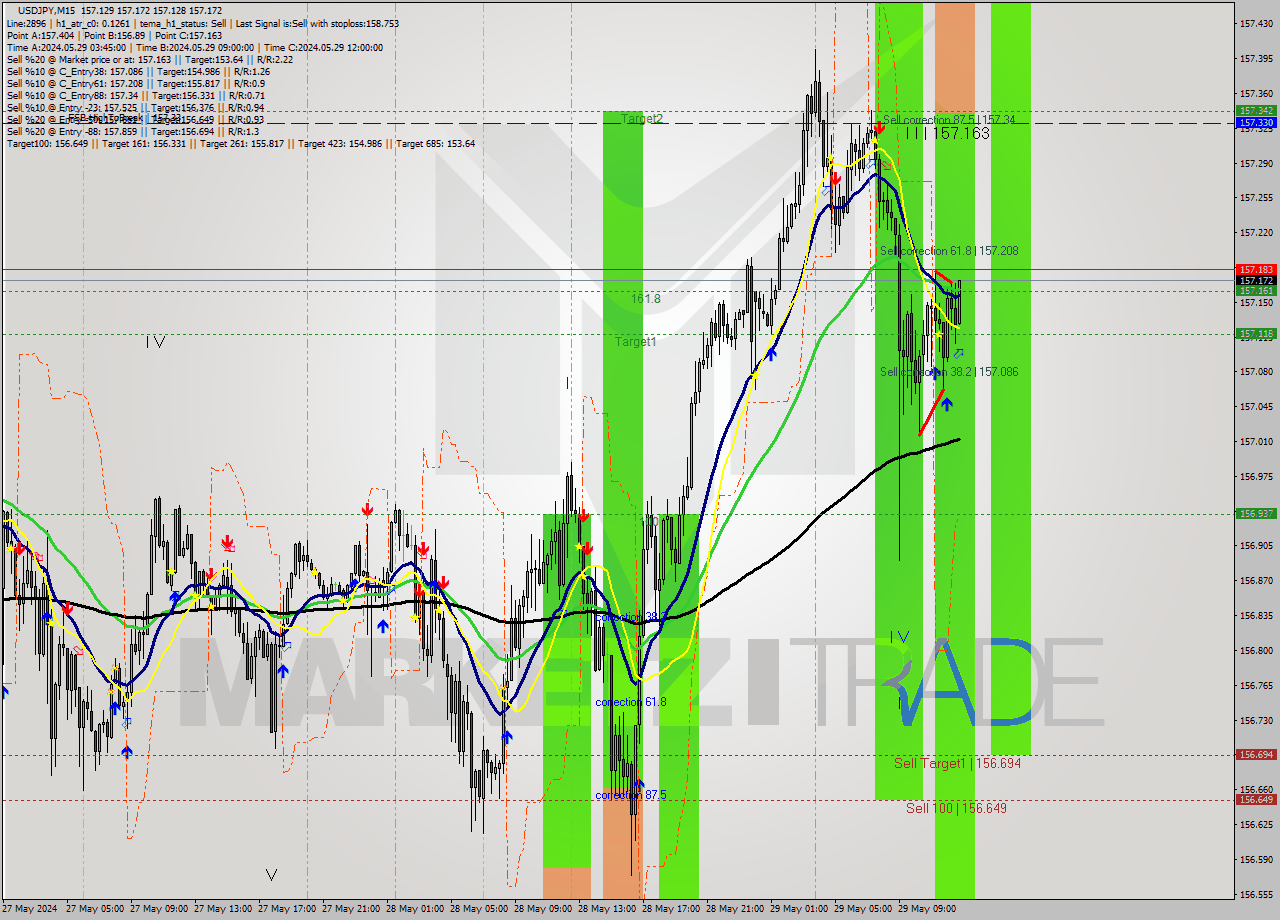This screenshot has width=1280, height=920.
Task: Click 157.045 on the price axis
Action: (1256, 407)
